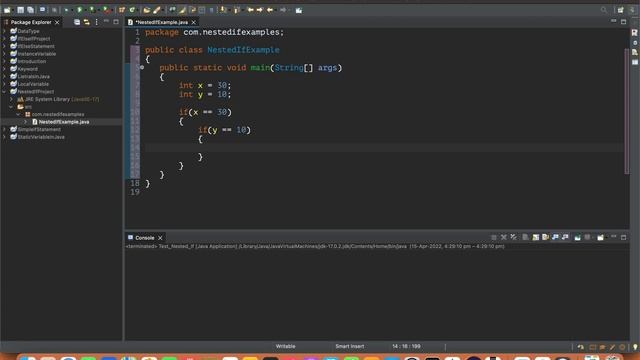The height and width of the screenshot is (360, 640).
Task: Click the Save All toolbar icon
Action: [x=30, y=10]
